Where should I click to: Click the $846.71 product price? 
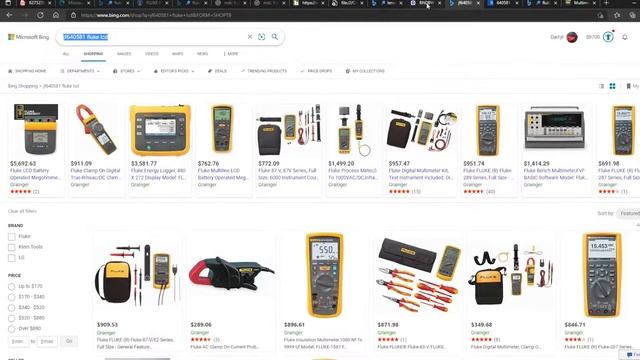[575, 325]
